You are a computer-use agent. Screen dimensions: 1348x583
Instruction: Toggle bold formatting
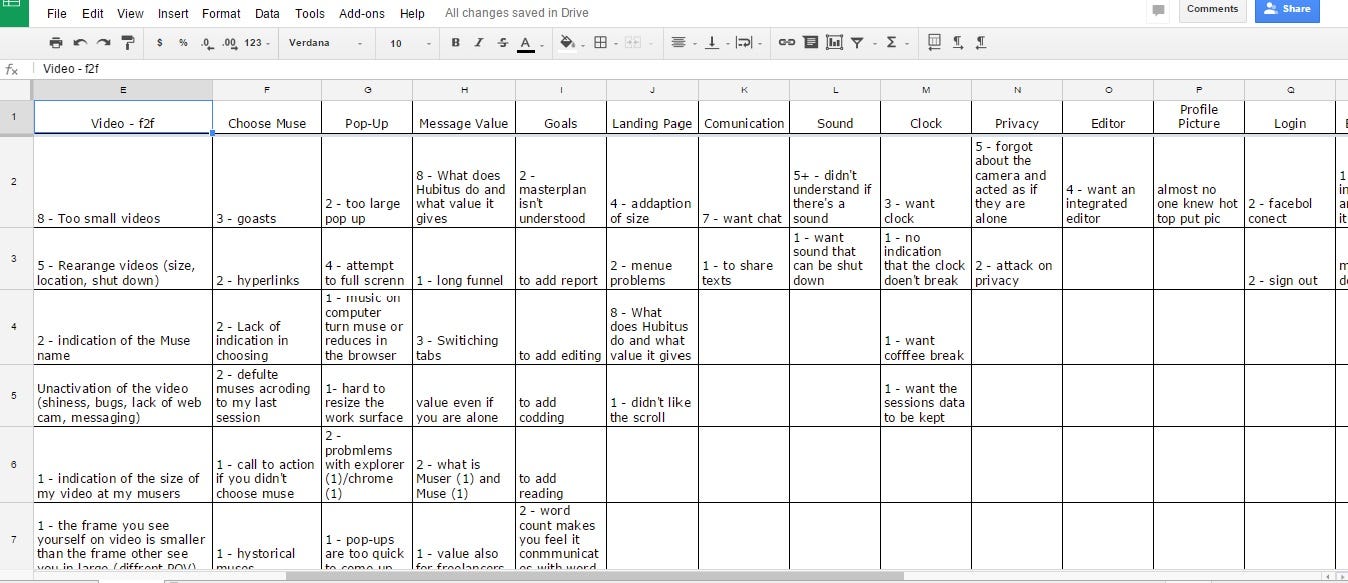(x=456, y=43)
